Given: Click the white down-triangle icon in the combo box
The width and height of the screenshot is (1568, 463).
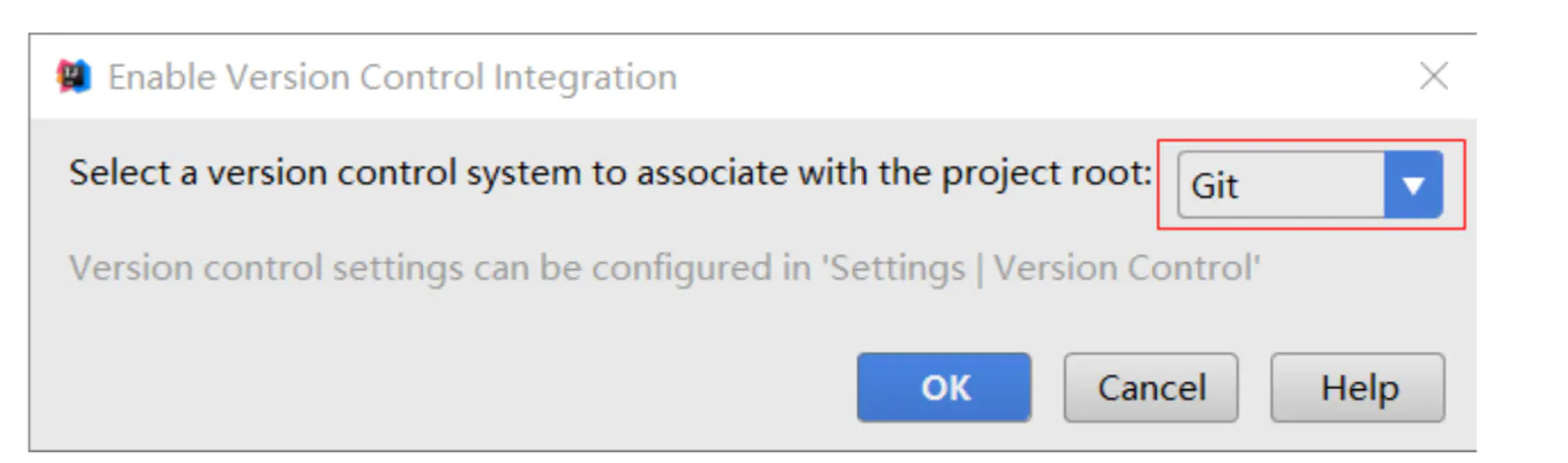Looking at the screenshot, I should point(1413,184).
